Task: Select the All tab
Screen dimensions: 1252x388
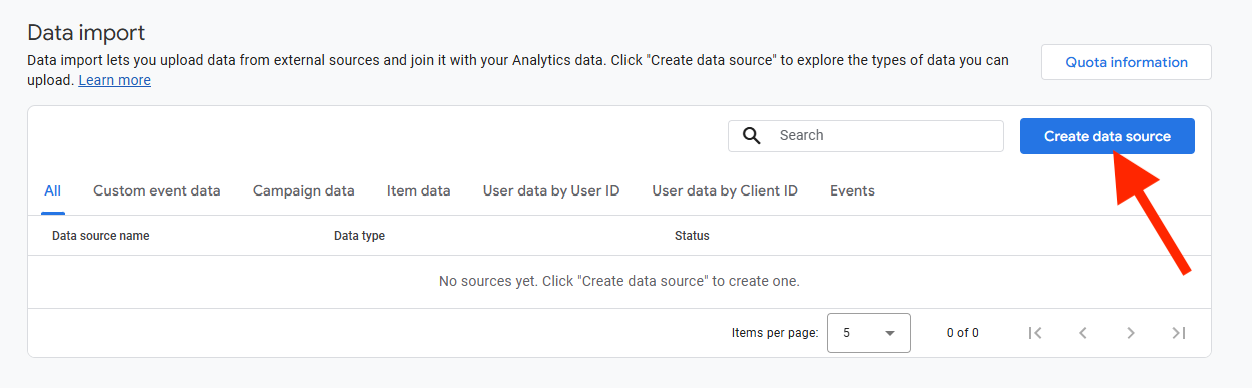Action: point(53,190)
